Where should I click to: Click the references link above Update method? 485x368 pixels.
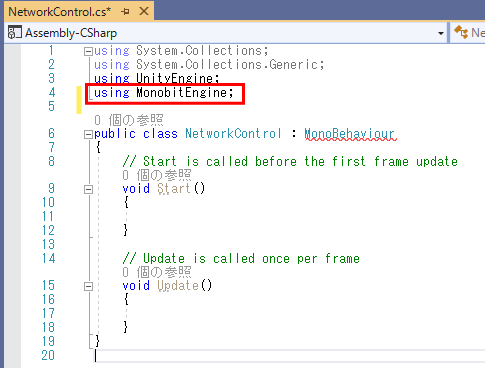click(157, 272)
